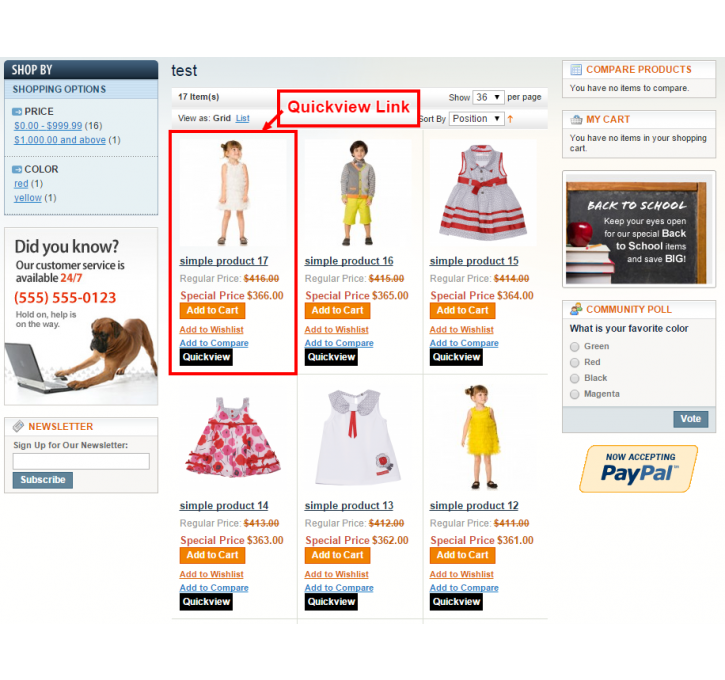Click the newsletter email input field
Image resolution: width=725 pixels, height=680 pixels.
click(x=81, y=461)
